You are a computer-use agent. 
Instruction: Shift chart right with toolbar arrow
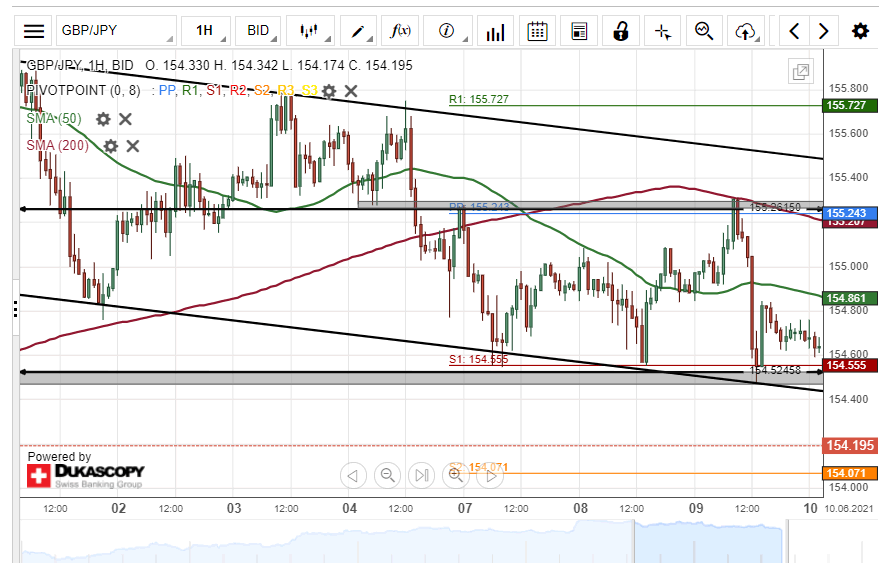pyautogui.click(x=823, y=30)
